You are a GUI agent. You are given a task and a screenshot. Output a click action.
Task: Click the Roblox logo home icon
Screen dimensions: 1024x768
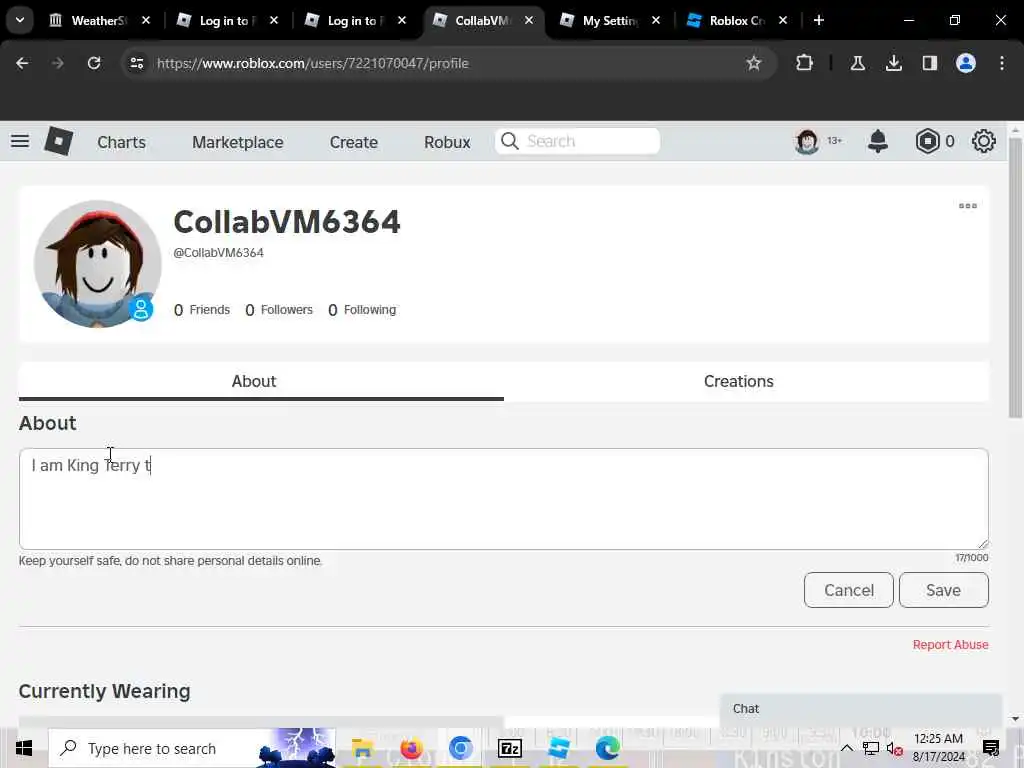(x=58, y=141)
